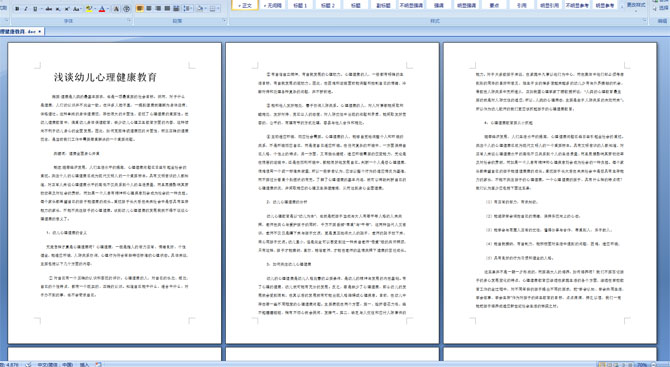Viewport: 670px width, 367px height.
Task: Switch to the open .doc document tab
Action: 21,31
